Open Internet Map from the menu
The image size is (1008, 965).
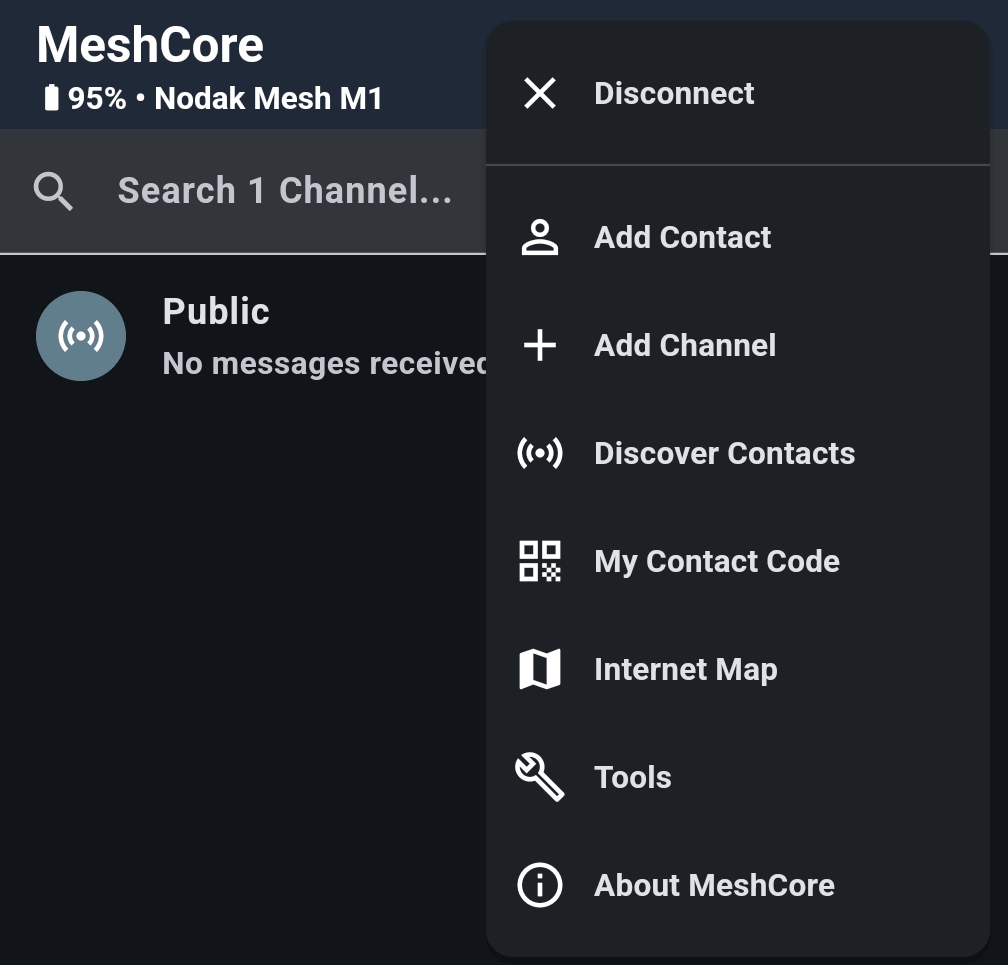tap(685, 671)
